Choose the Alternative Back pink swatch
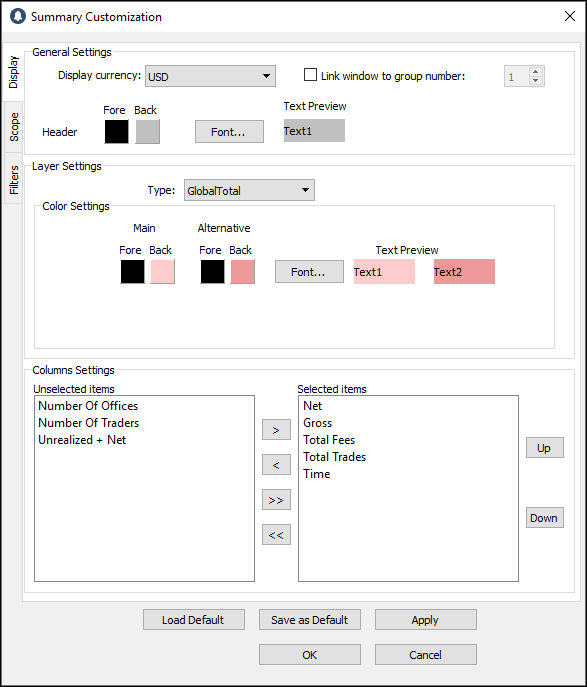 point(242,272)
